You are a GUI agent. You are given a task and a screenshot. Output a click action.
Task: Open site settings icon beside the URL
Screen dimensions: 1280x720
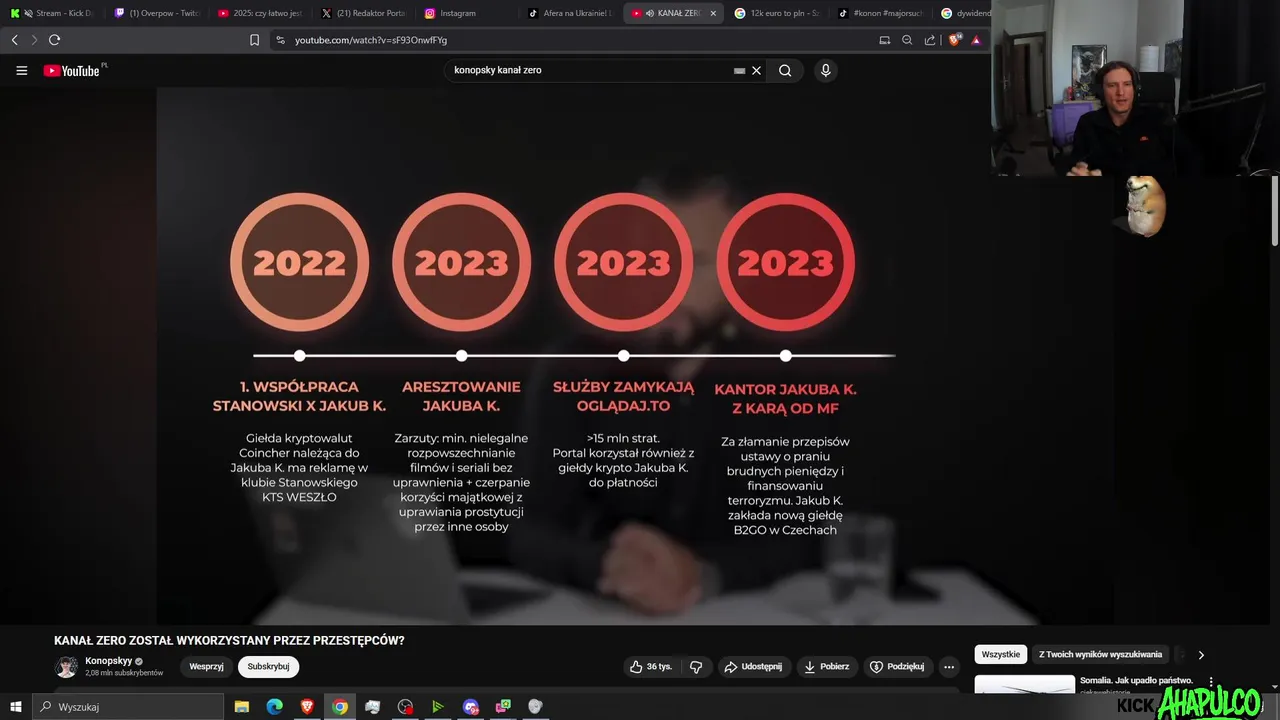coord(280,40)
